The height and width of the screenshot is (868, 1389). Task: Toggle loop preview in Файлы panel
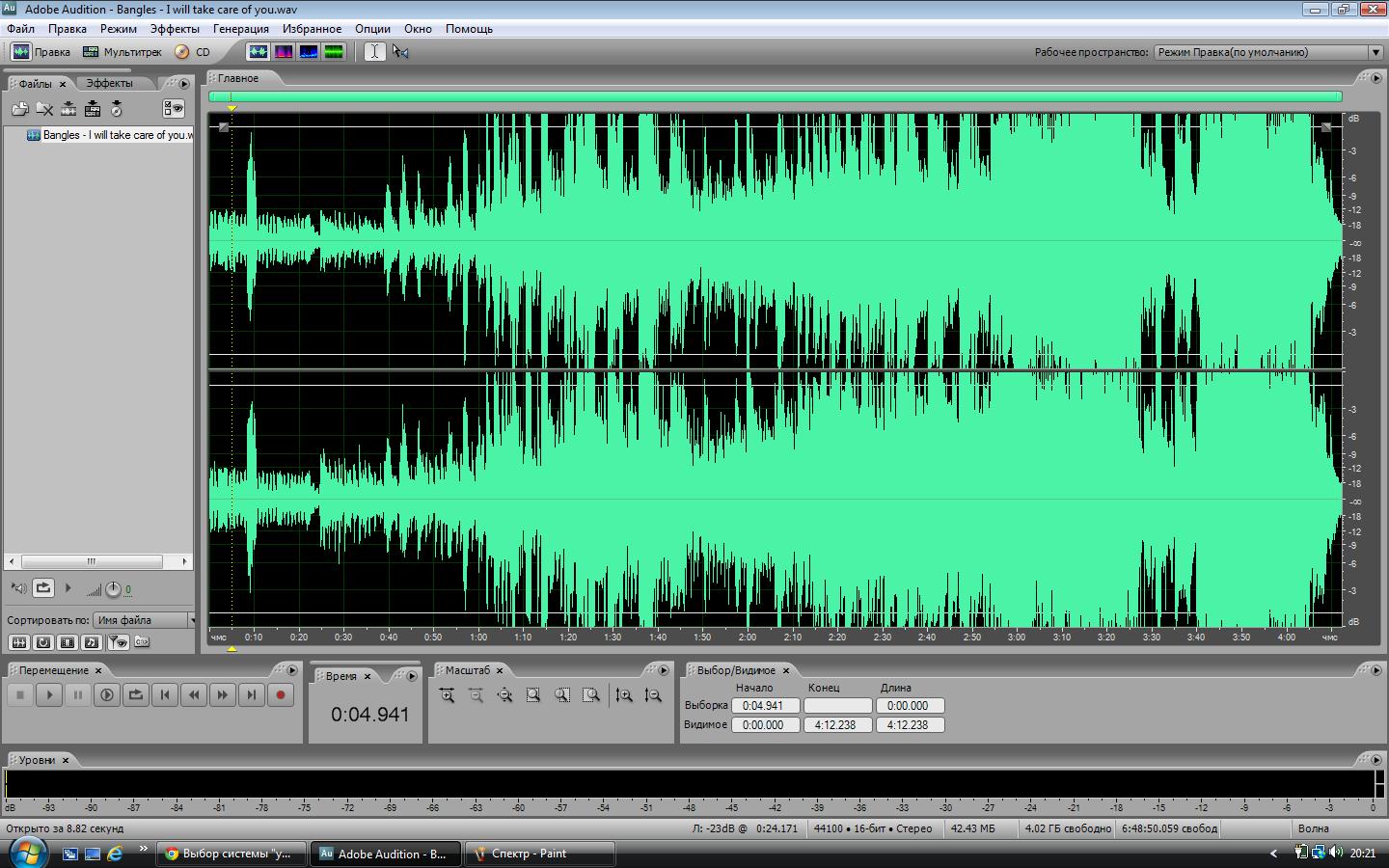[43, 587]
